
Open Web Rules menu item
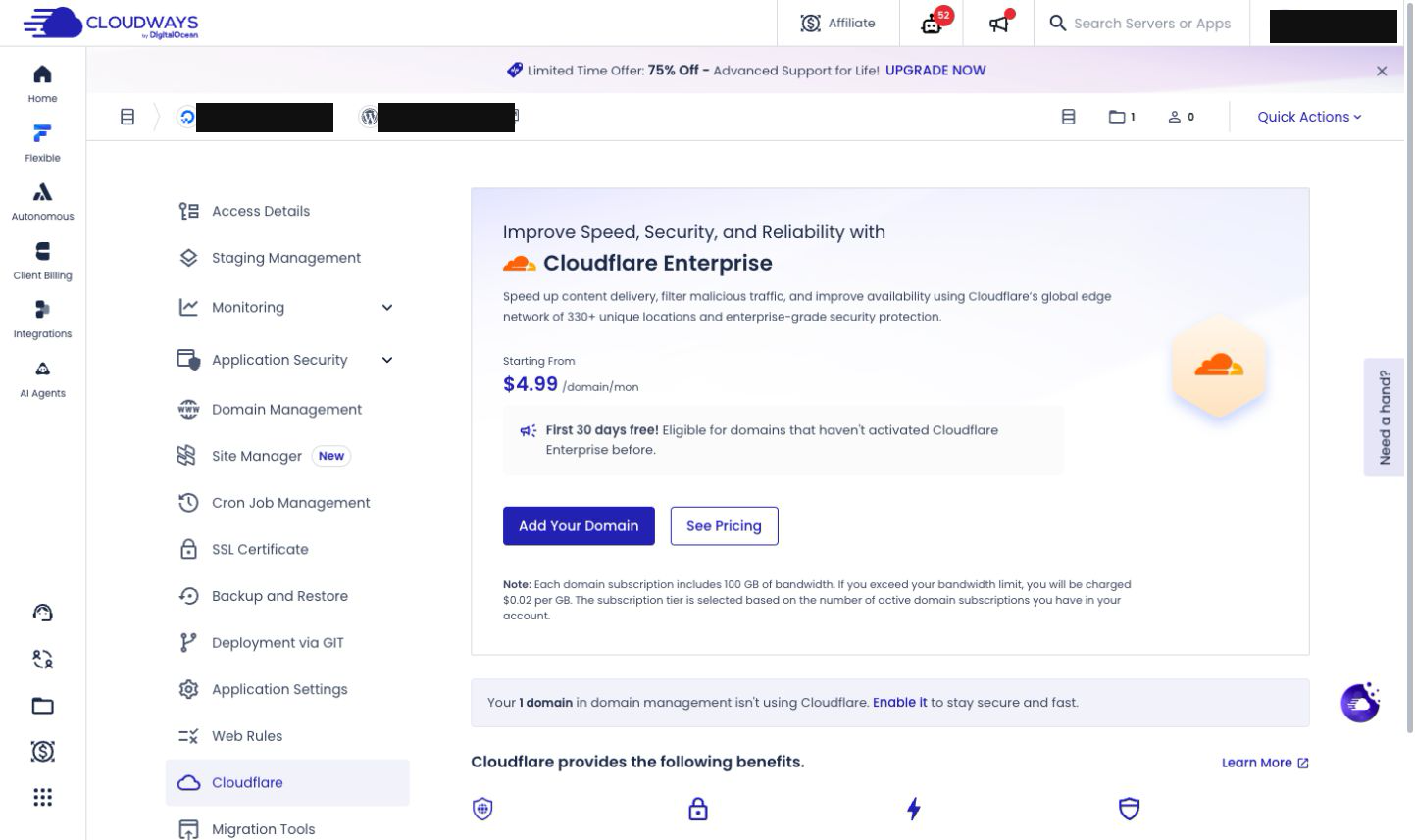[287, 736]
